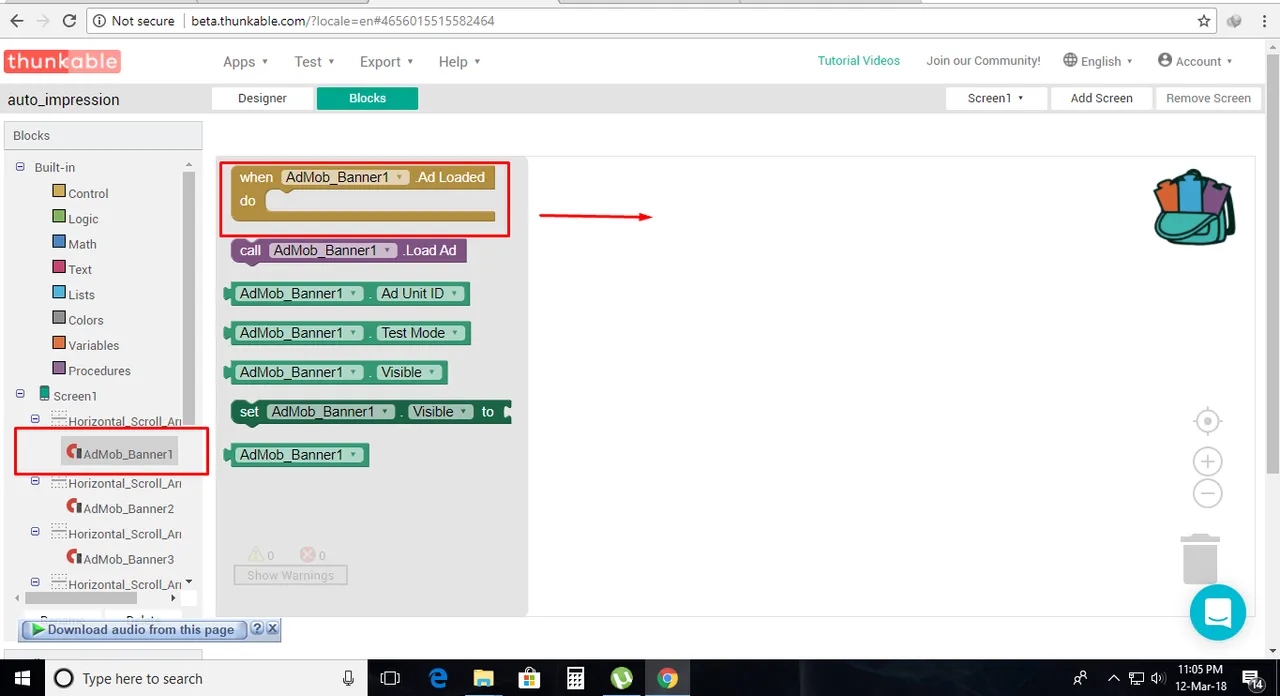Zoom out with the minus icon
This screenshot has width=1280, height=696.
tap(1208, 493)
